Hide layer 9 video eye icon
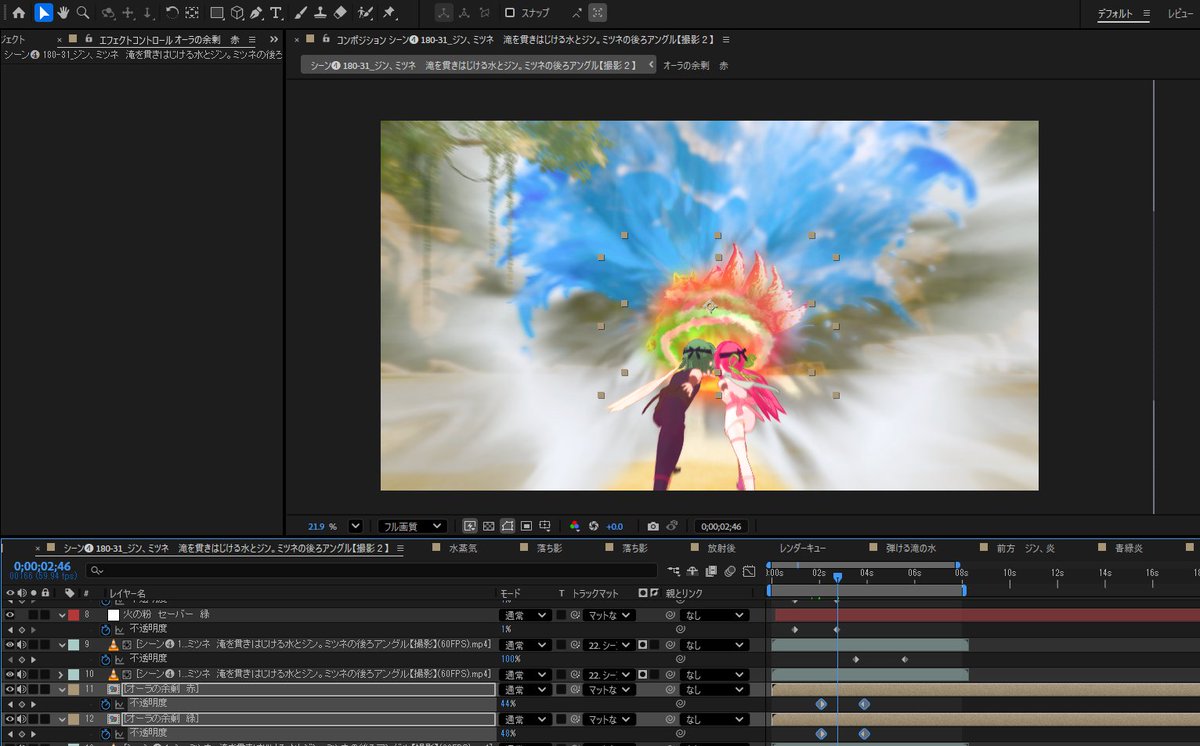 click(x=10, y=645)
